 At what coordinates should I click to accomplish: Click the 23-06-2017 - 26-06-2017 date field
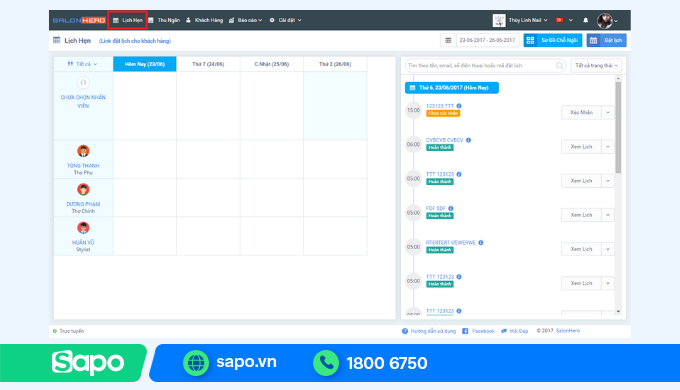coord(487,40)
